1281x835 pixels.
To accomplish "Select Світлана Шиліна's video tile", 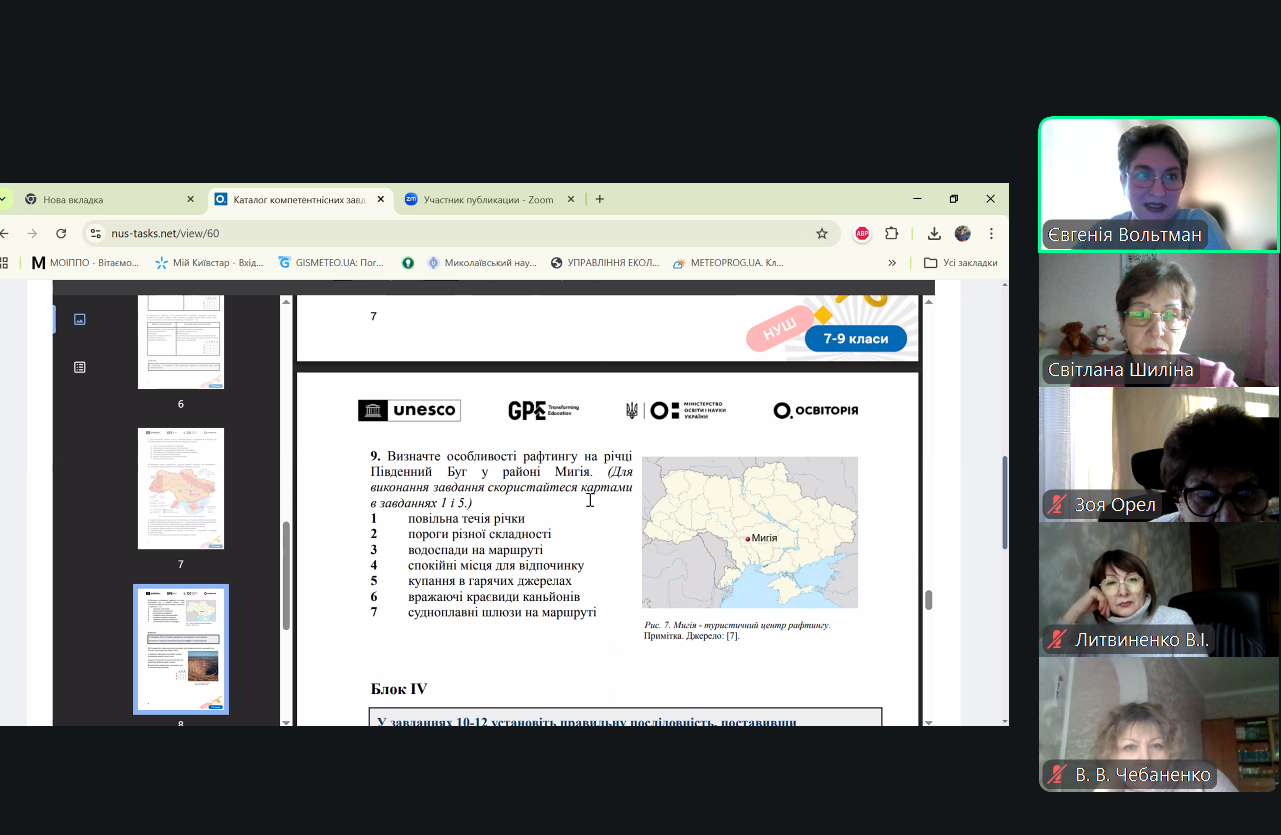I will (1159, 319).
